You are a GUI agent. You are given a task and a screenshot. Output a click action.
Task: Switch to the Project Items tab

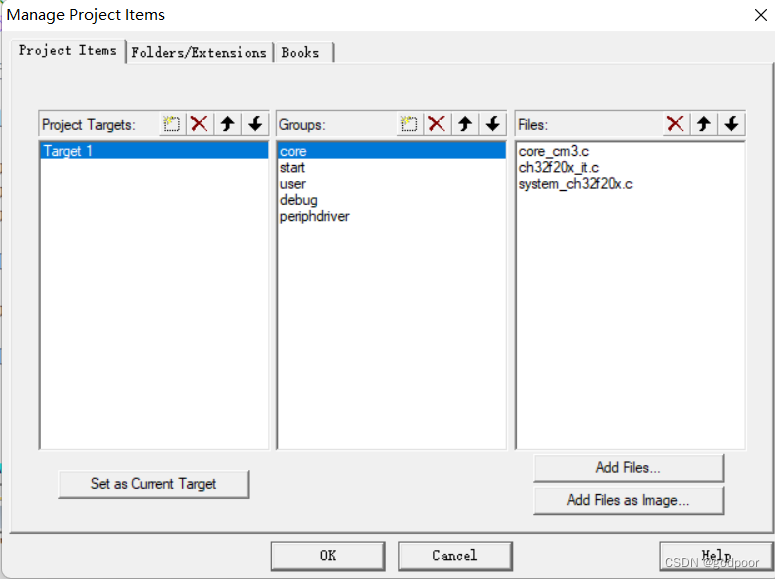pyautogui.click(x=68, y=50)
